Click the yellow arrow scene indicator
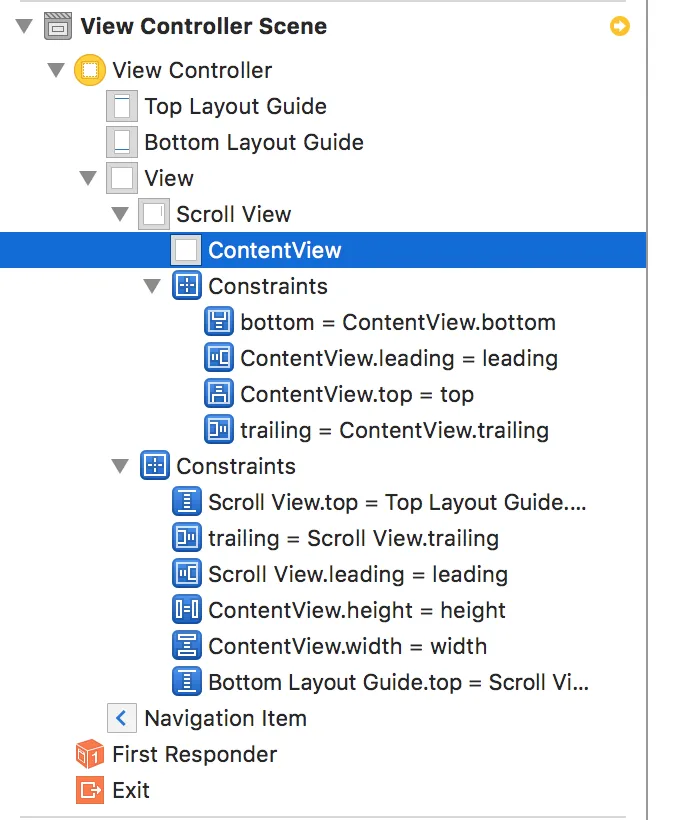Image resolution: width=678 pixels, height=820 pixels. pyautogui.click(x=620, y=26)
